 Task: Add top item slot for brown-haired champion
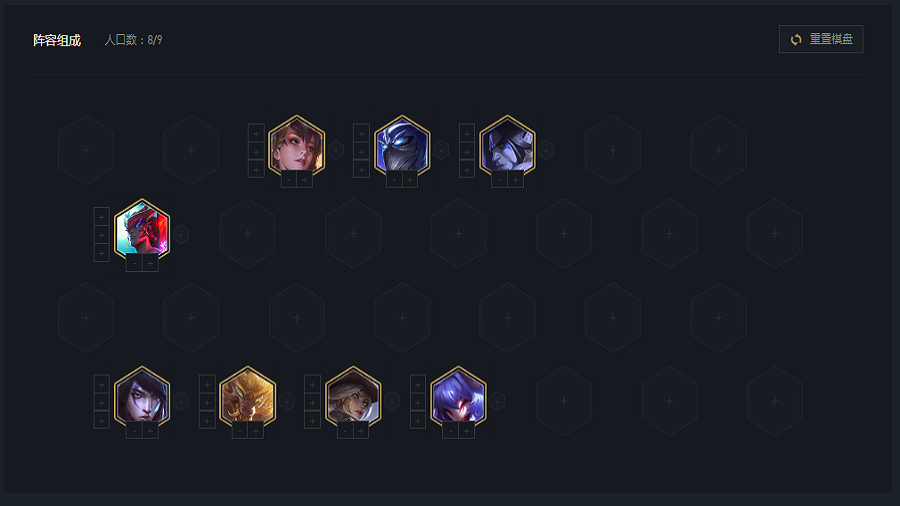[256, 133]
